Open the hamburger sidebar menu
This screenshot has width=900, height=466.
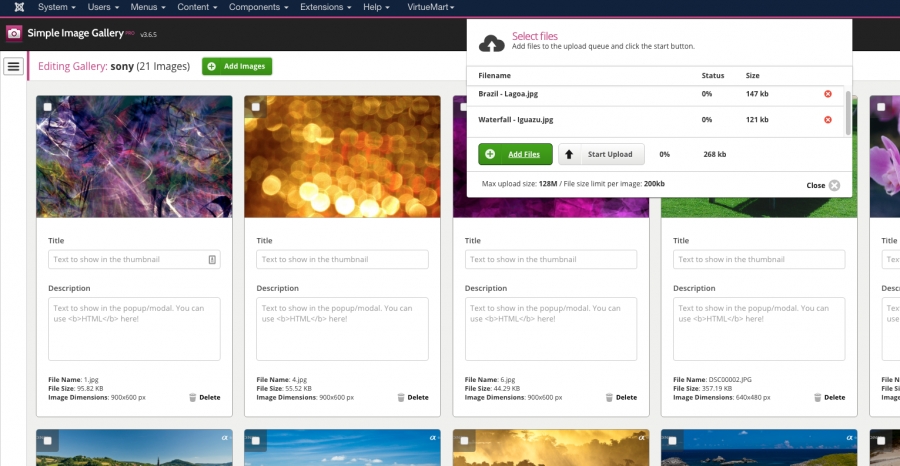click(13, 66)
